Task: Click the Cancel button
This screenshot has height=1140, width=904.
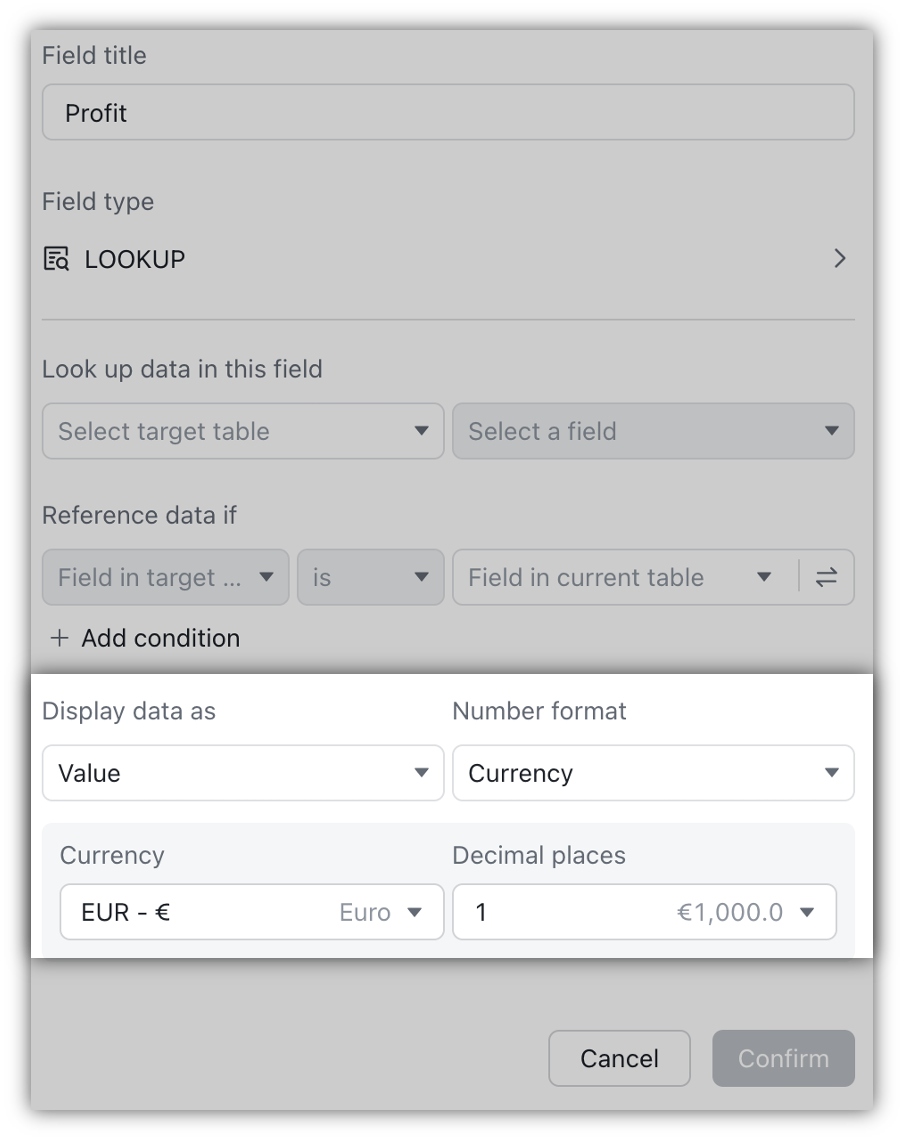Action: (619, 1057)
